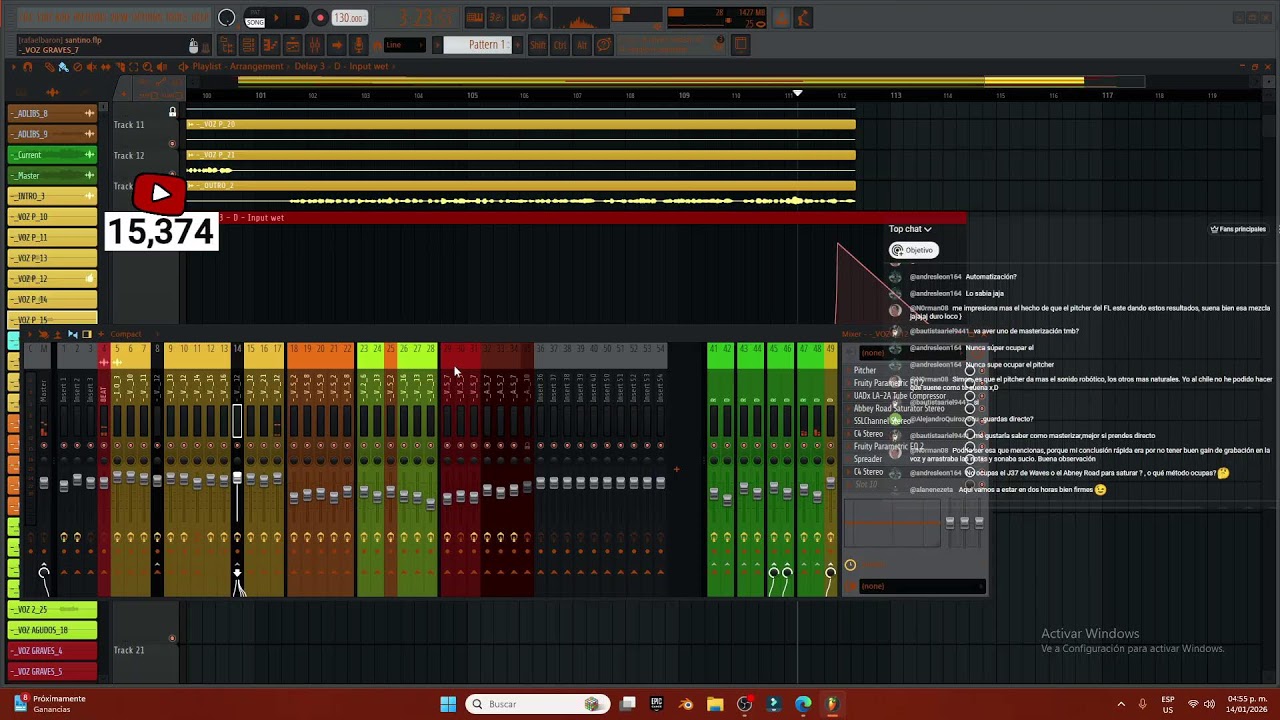Click the selected Insert 14 volume fader
1280x720 pixels.
[237, 478]
